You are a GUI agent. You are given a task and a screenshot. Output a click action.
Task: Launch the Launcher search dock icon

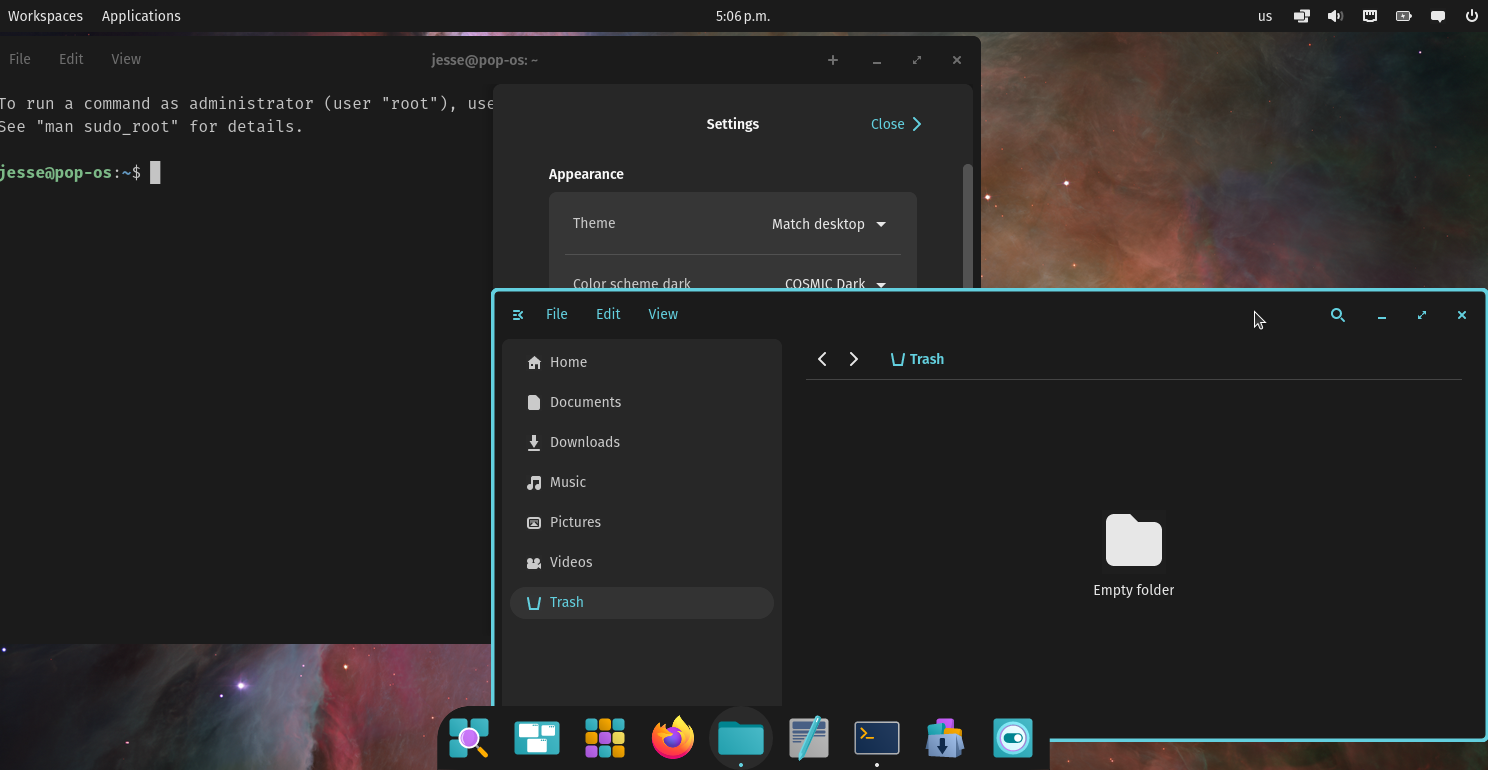469,738
